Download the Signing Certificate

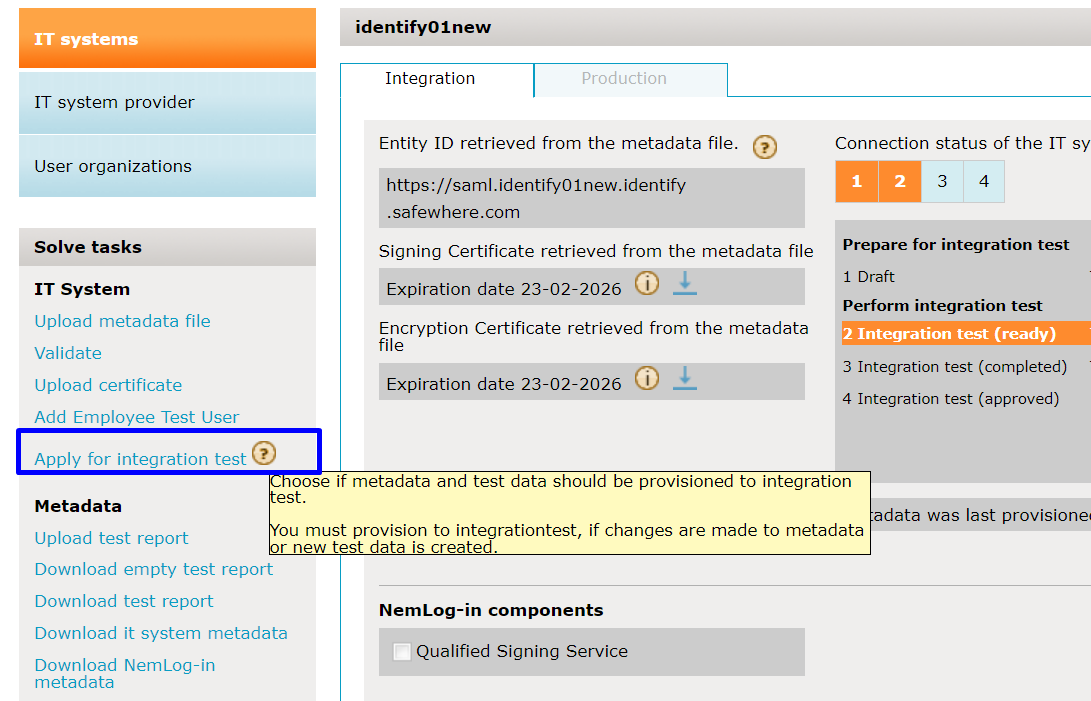point(685,283)
